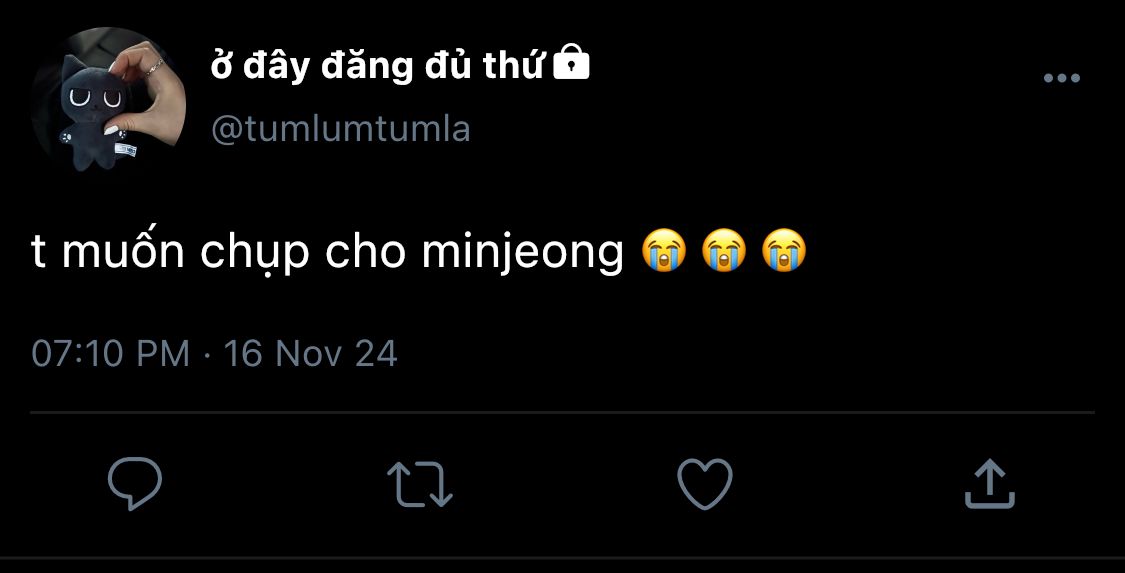Click the 07:10 PM timestamp
This screenshot has width=1125, height=573.
pos(110,354)
